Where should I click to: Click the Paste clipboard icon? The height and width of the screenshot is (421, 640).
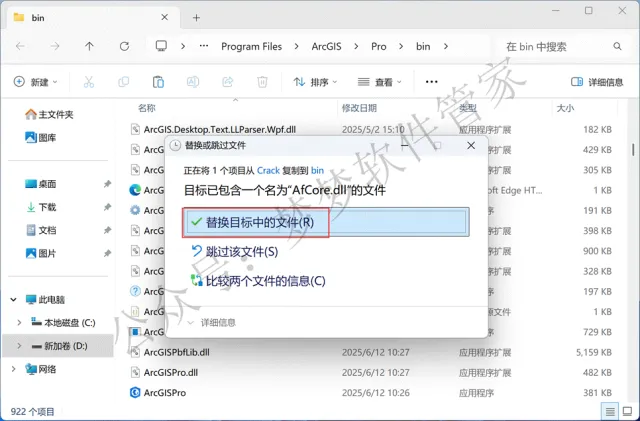(158, 82)
